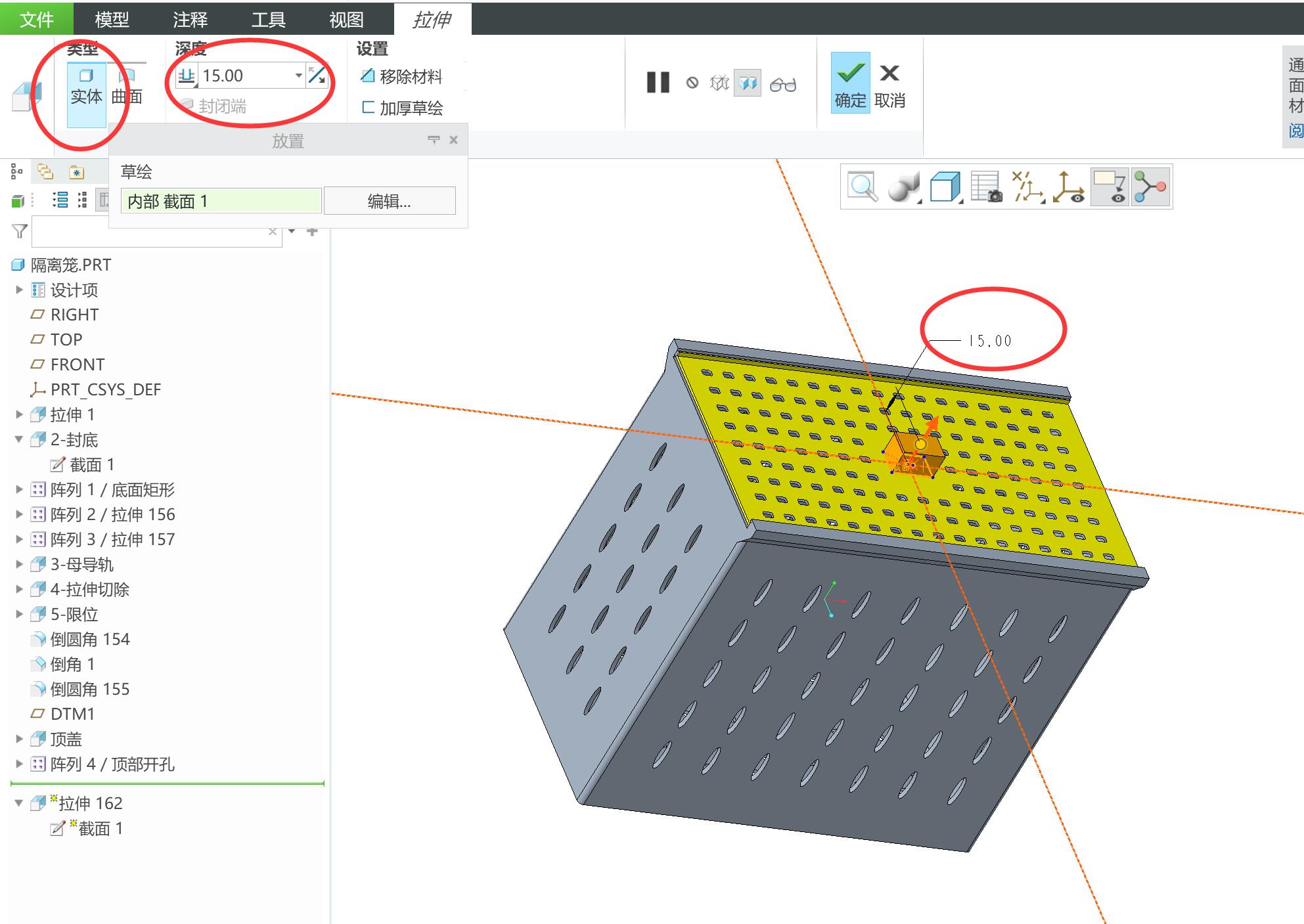Viewport: 1304px width, 924px height.
Task: Close the 放置 panel
Action: (x=453, y=140)
